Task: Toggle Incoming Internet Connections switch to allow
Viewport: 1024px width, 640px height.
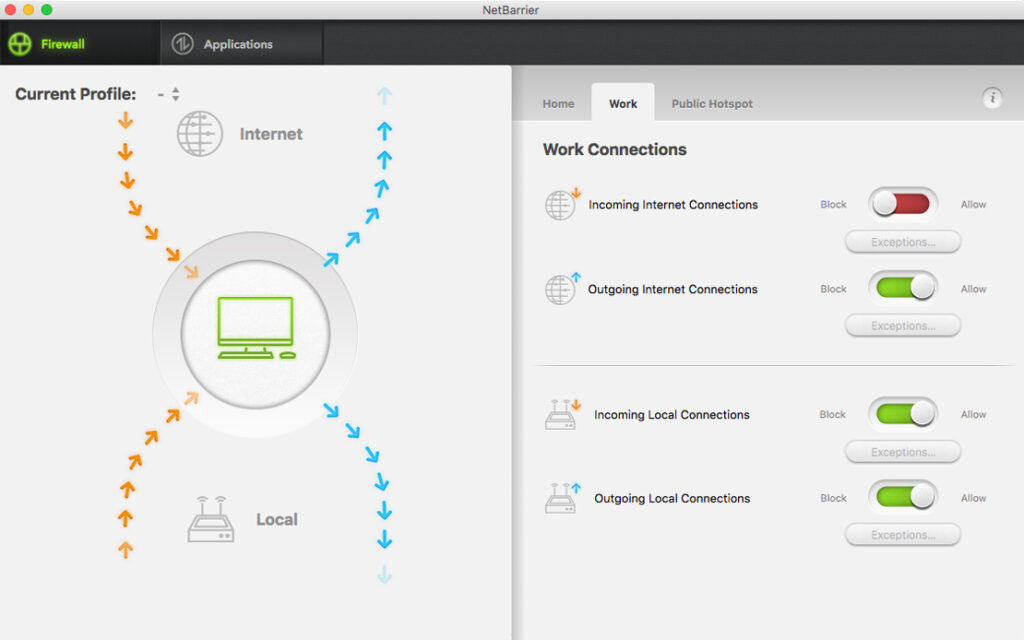Action: (902, 204)
